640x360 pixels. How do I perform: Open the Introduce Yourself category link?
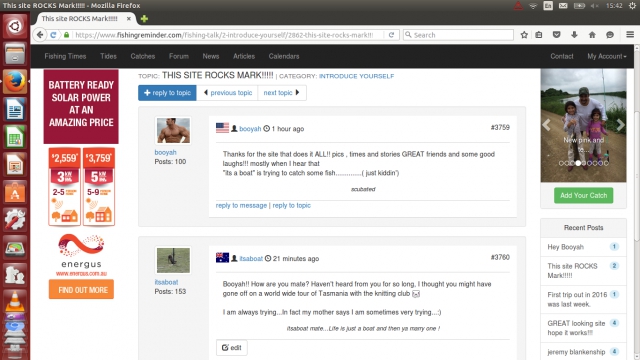pos(356,76)
